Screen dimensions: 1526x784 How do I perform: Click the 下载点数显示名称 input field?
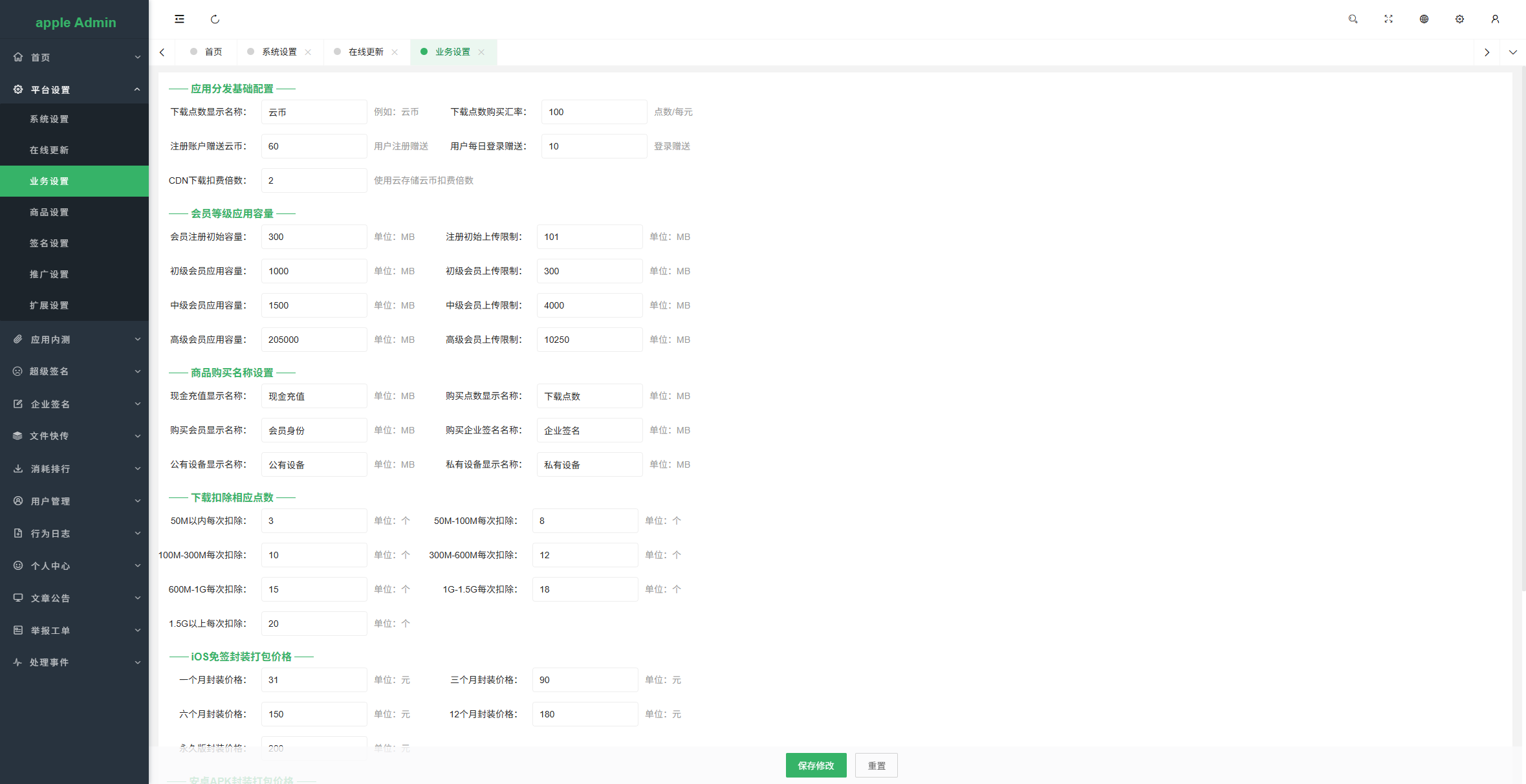pyautogui.click(x=314, y=112)
